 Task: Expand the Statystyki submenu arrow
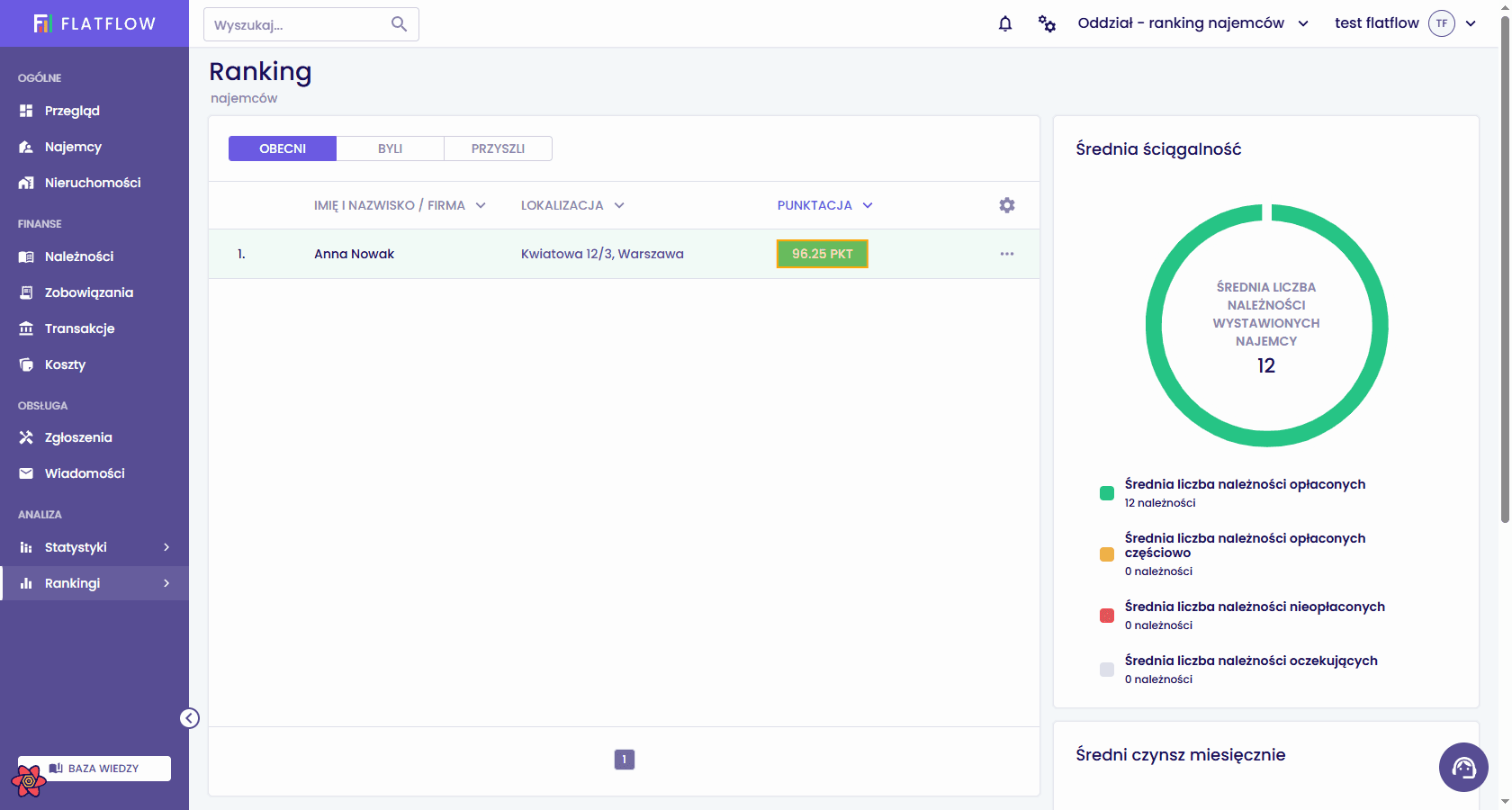click(166, 547)
